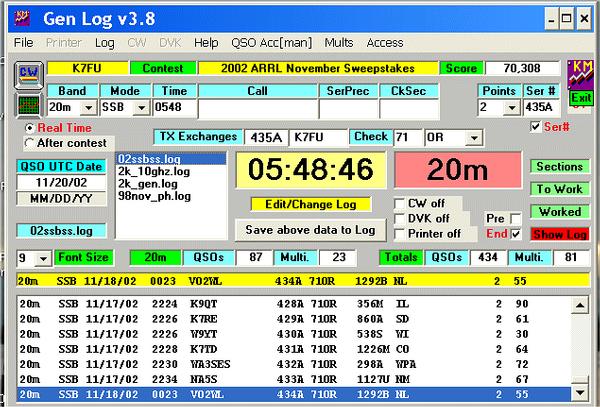The height and width of the screenshot is (407, 600).
Task: Open the Log menu
Action: [x=104, y=43]
